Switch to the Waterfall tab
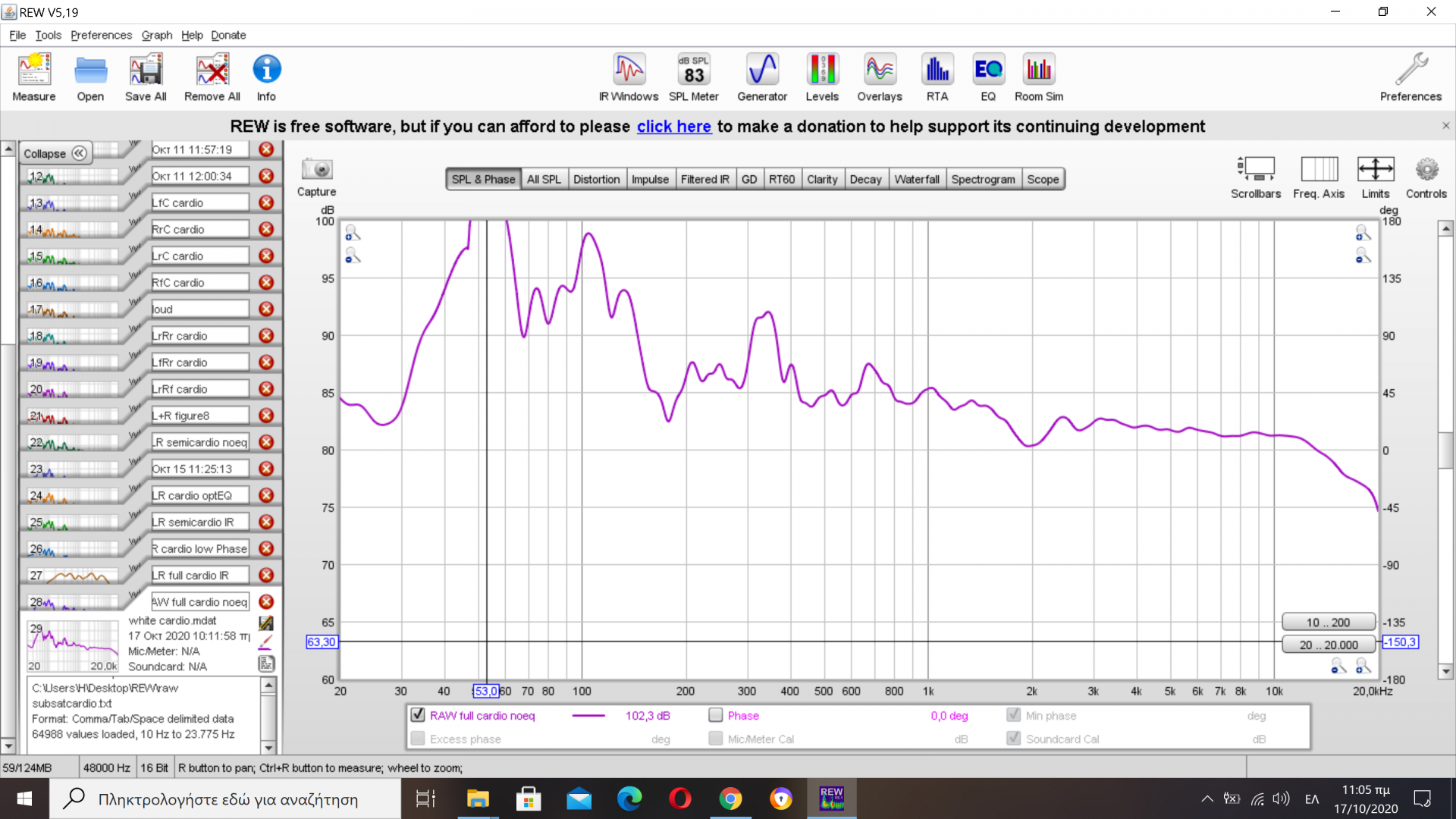The image size is (1456, 819). point(916,179)
